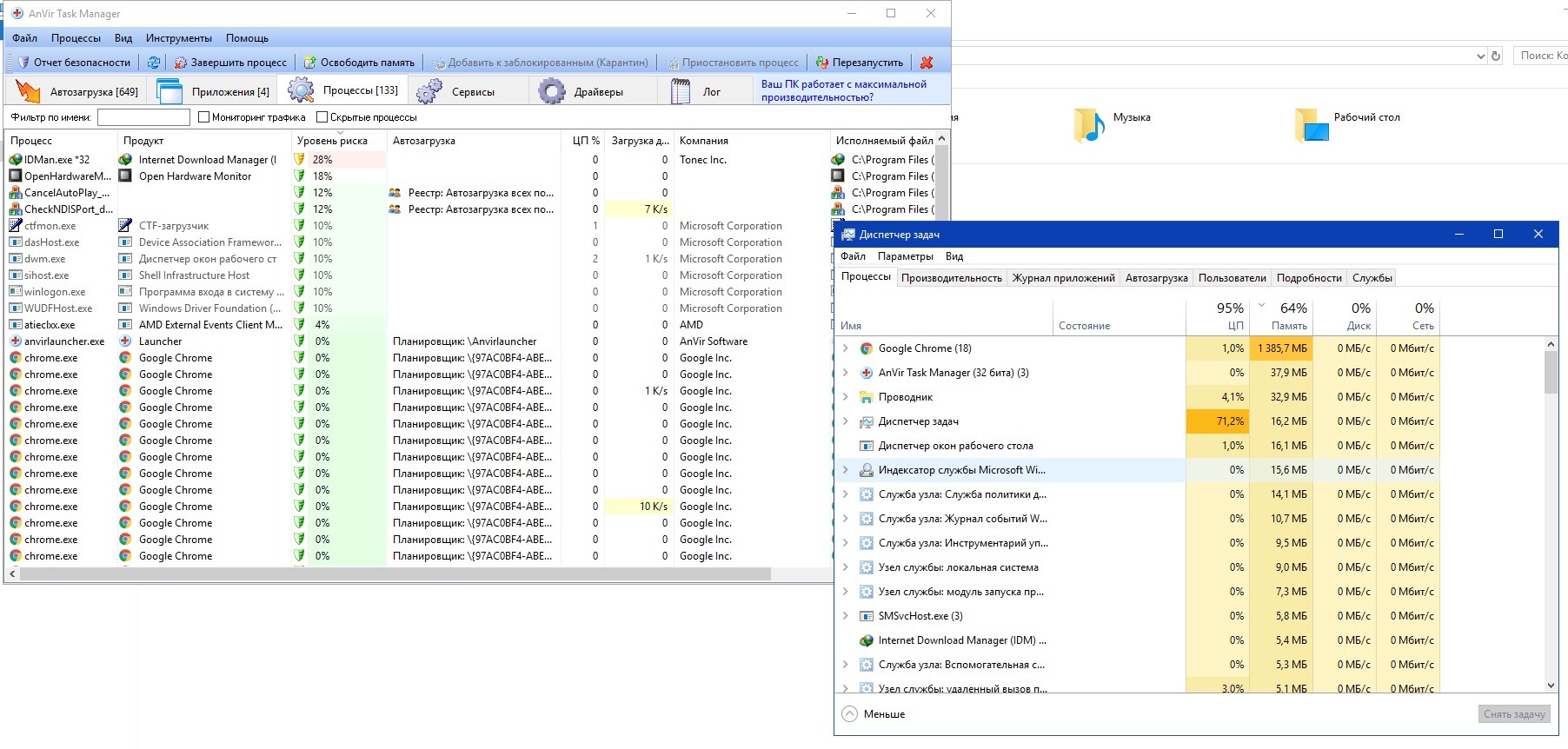Switch to the Автозагрузка [649] tab
This screenshot has height=749, width=1568.
[76, 91]
